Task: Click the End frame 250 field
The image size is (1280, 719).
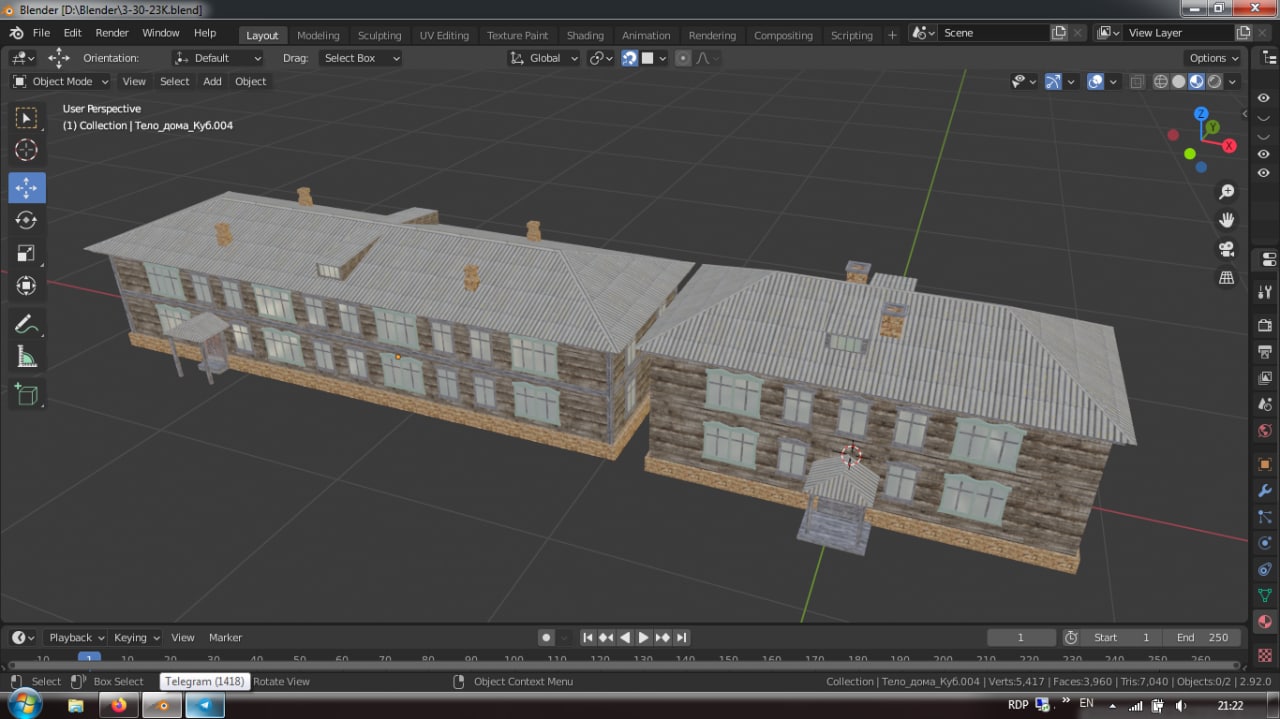Action: coord(1201,637)
